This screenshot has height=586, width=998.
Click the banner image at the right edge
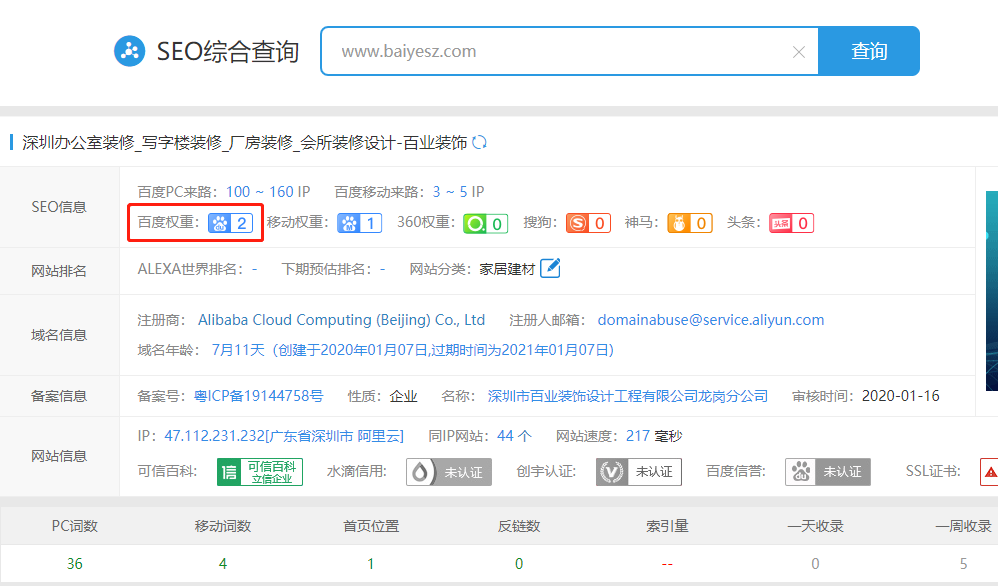tap(992, 291)
